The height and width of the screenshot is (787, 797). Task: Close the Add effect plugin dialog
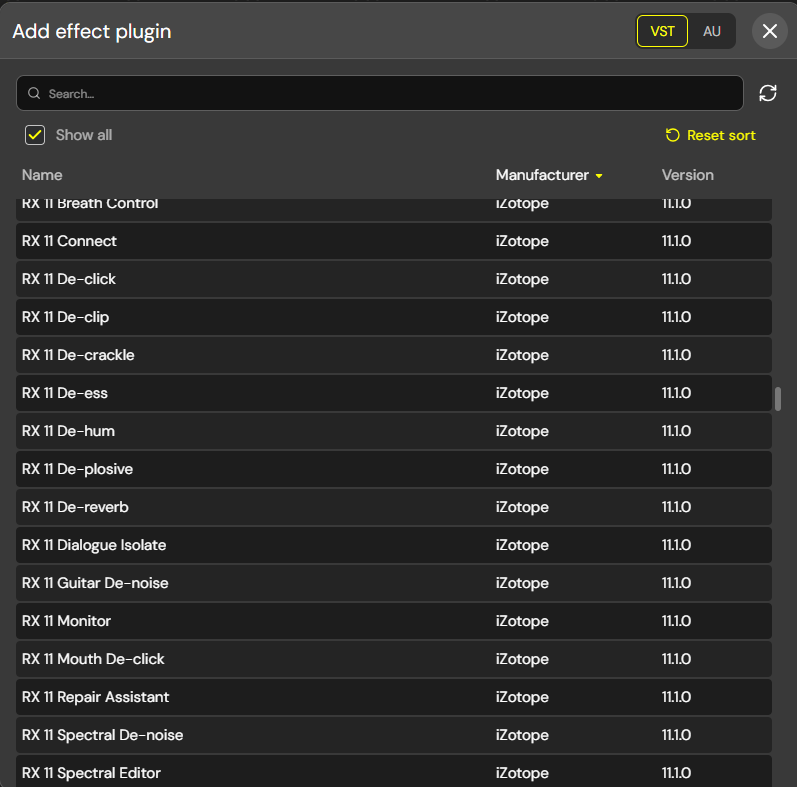770,31
